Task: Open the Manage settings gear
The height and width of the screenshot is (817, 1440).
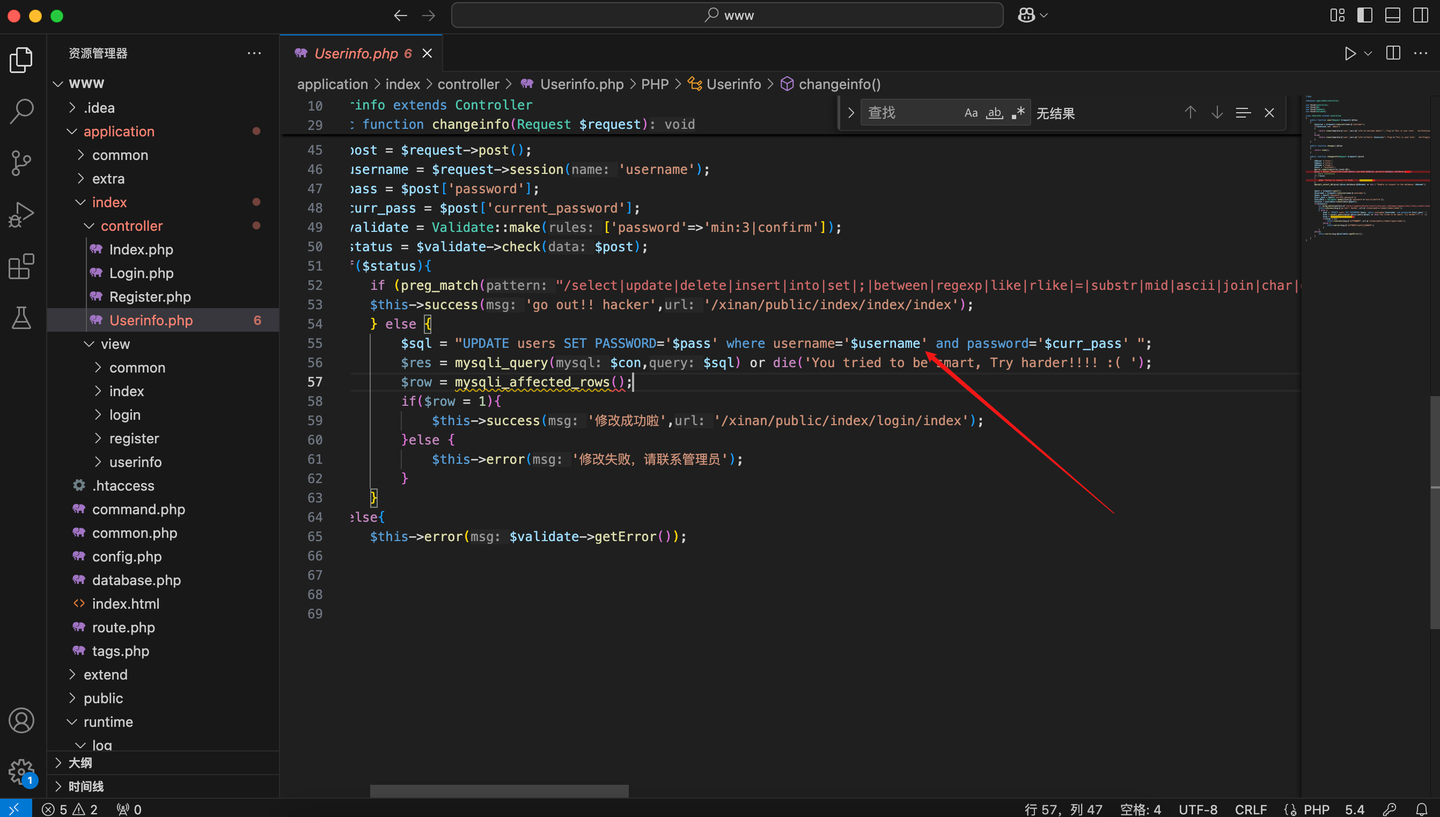Action: pos(21,771)
